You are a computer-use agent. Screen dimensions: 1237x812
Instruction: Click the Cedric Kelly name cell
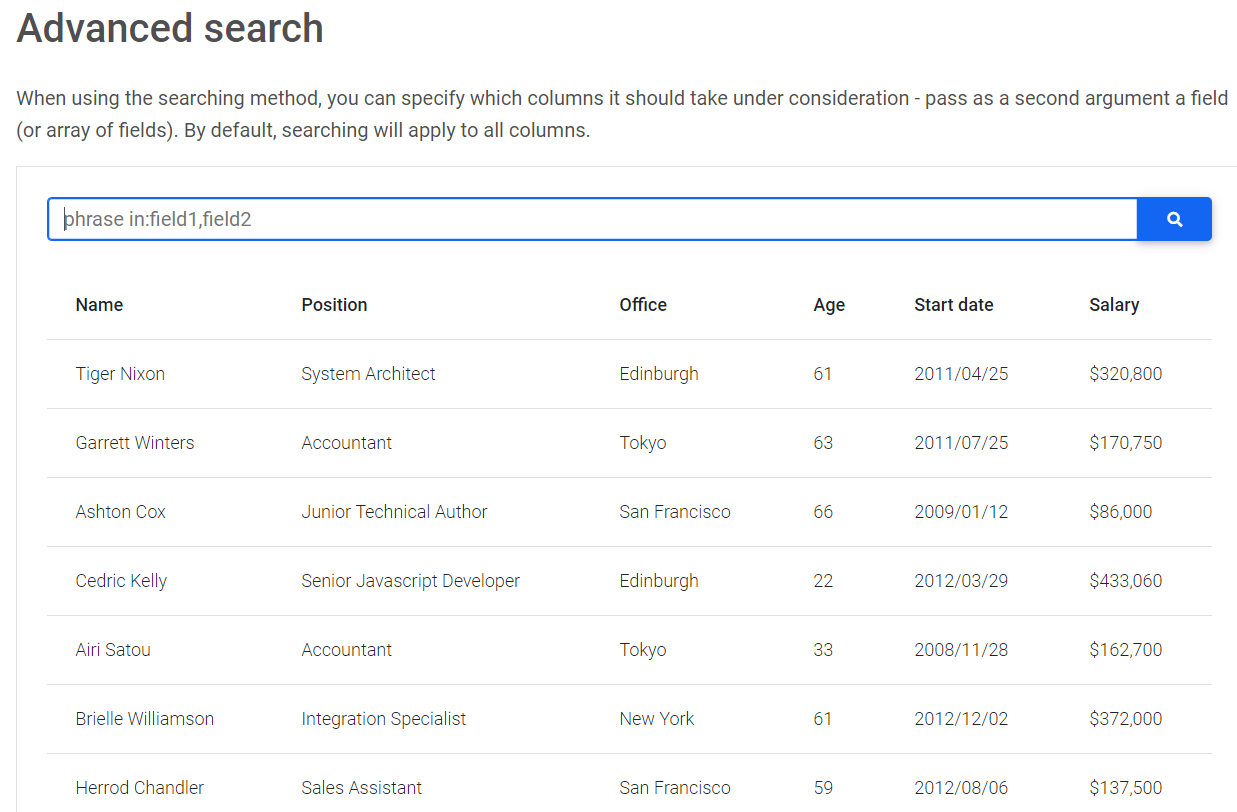[x=121, y=581]
